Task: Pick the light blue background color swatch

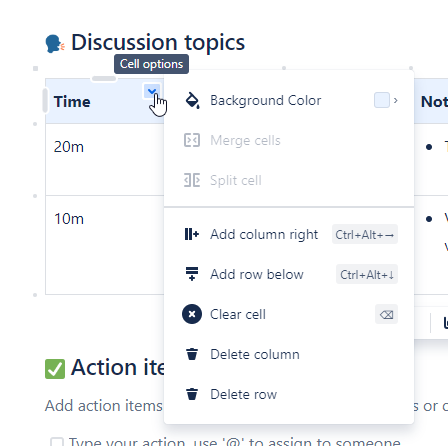Action: 382,100
